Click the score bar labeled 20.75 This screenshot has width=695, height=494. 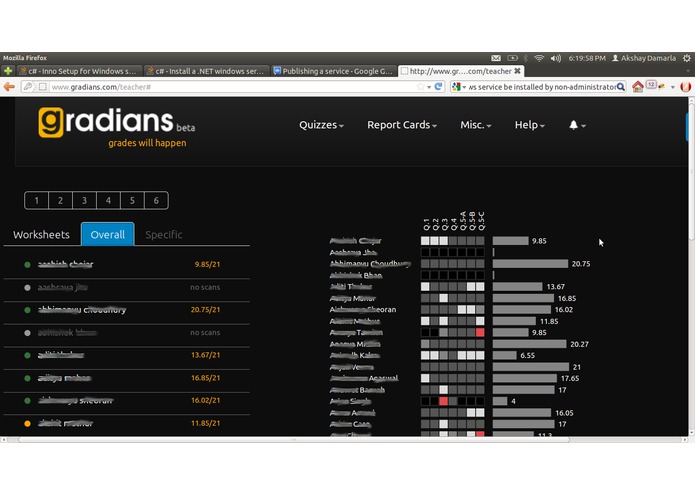tap(530, 264)
